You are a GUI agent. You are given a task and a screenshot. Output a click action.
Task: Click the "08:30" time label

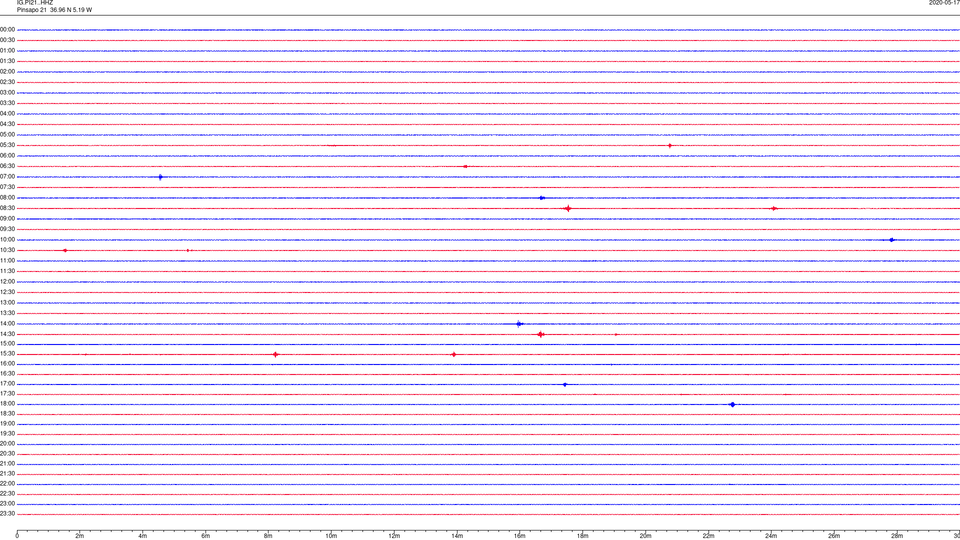tap(7, 208)
